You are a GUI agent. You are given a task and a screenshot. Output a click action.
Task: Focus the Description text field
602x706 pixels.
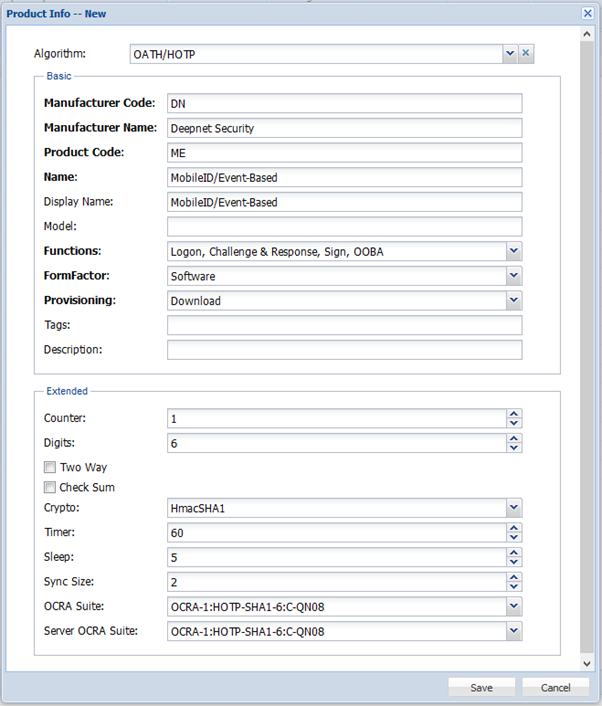click(344, 350)
